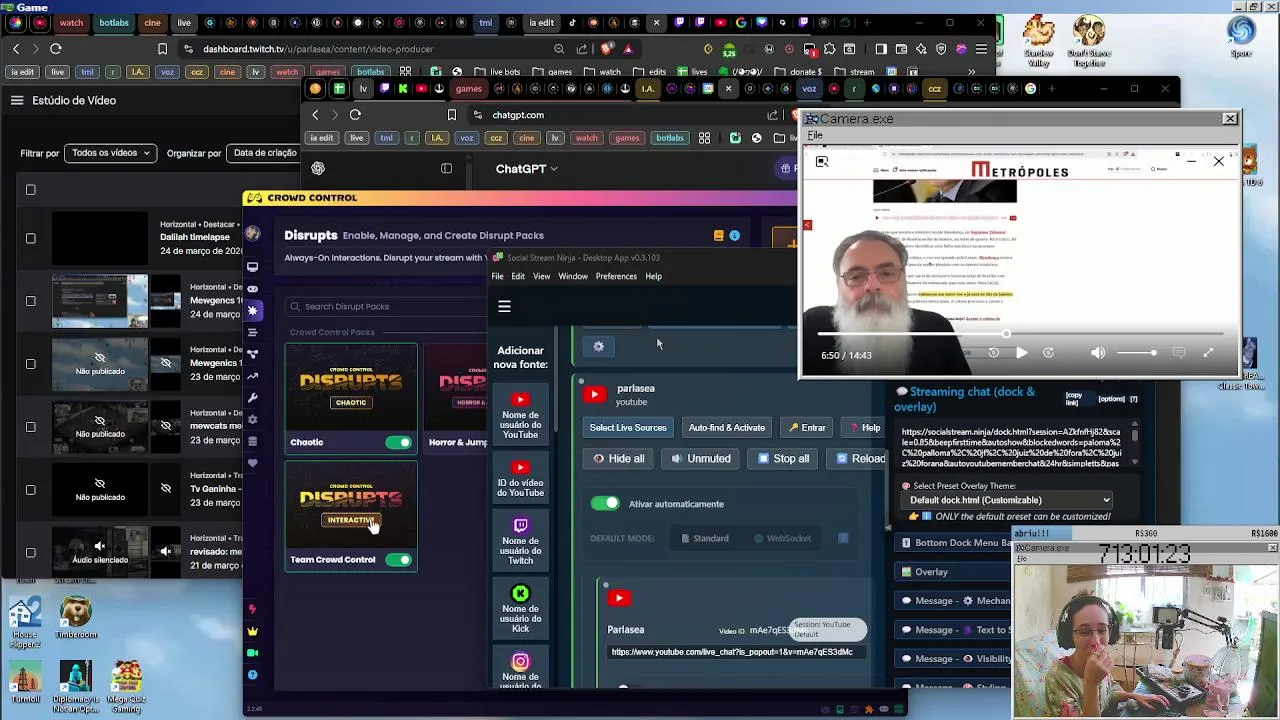Add source by Twitch username
1280x720 pixels.
520,541
